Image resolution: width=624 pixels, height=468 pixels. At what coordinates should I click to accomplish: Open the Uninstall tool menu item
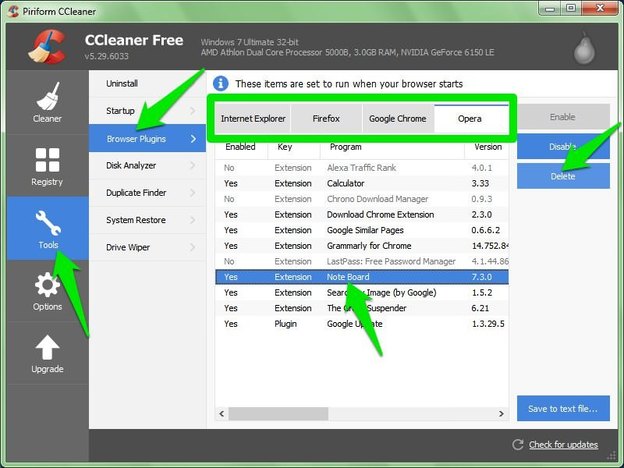coord(122,83)
